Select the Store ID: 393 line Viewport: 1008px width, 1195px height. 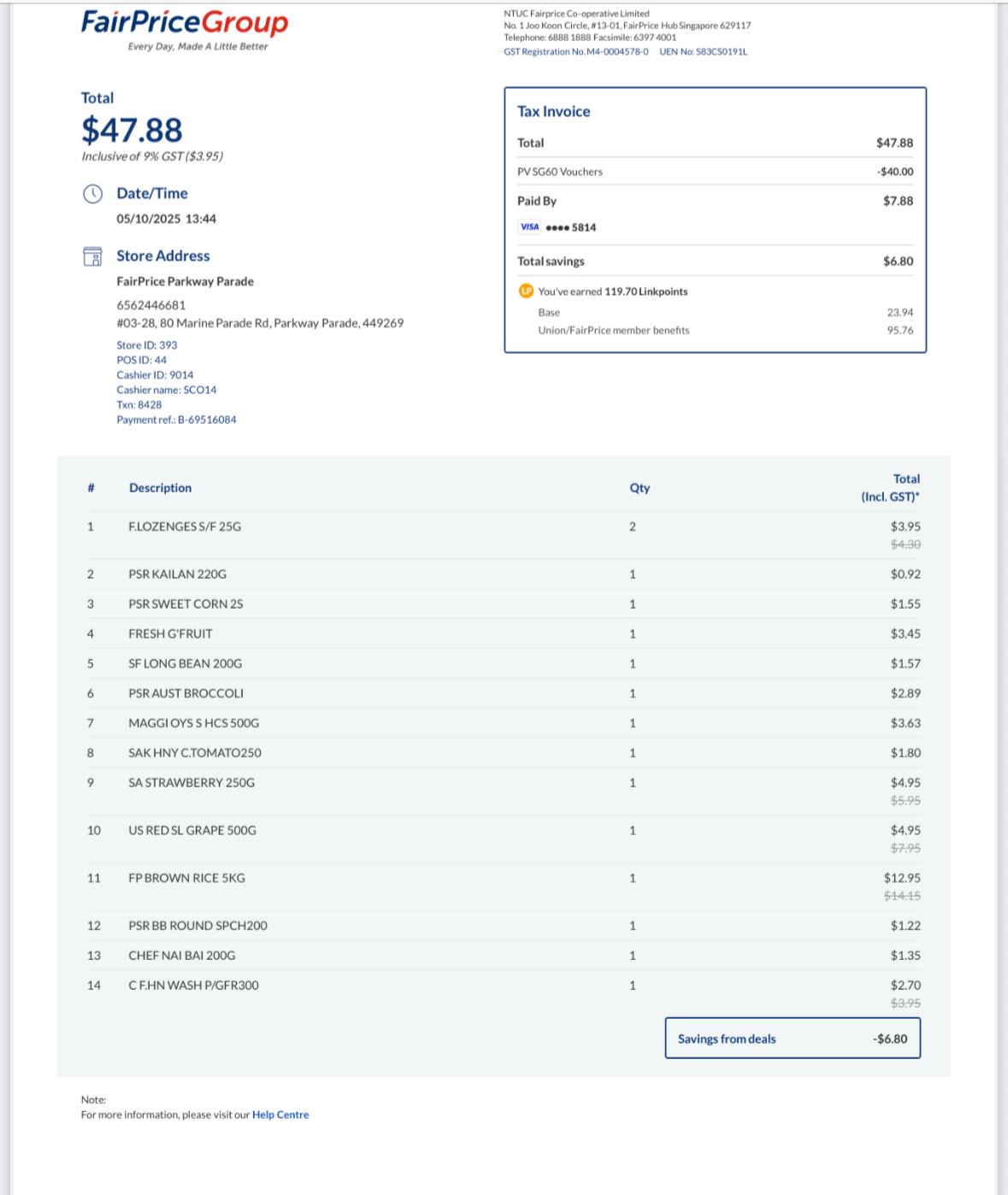tap(147, 345)
